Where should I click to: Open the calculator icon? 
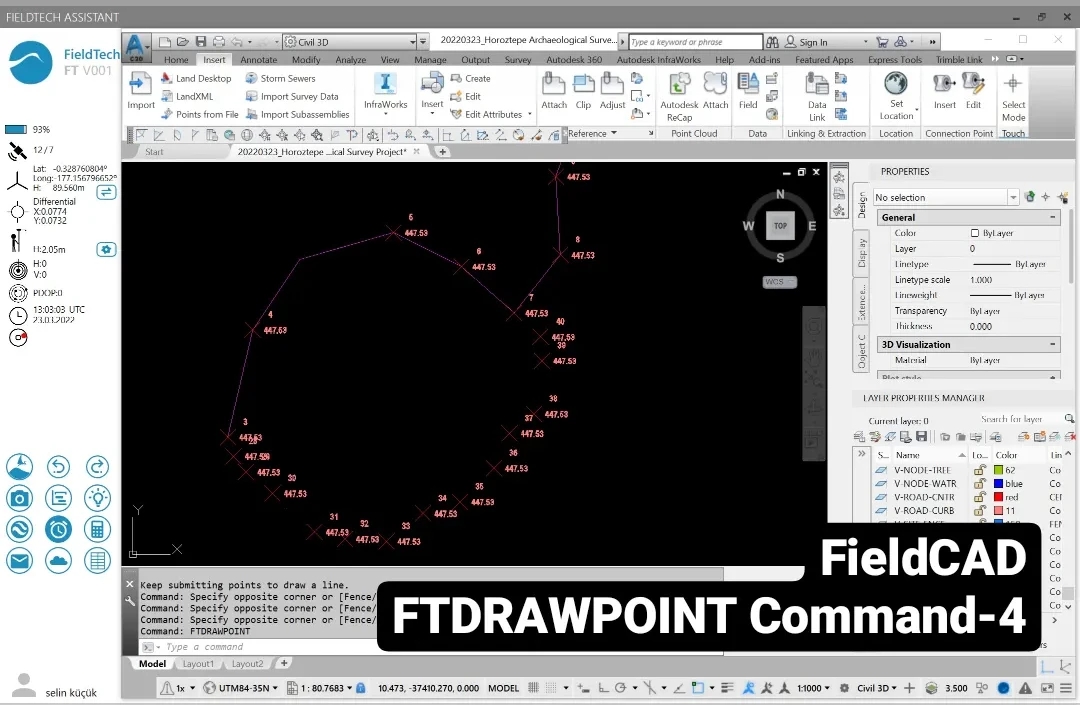click(x=97, y=529)
